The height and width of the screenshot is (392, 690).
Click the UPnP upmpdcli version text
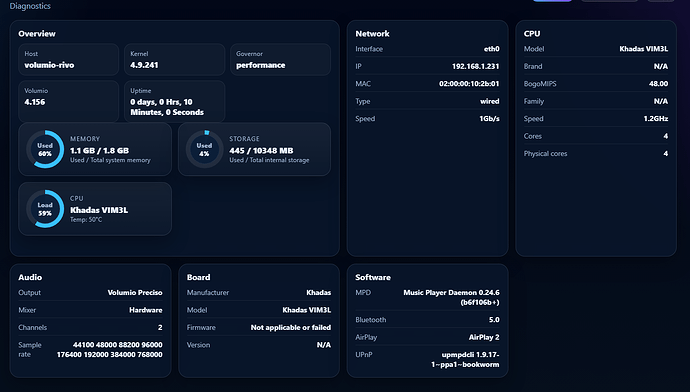coord(465,359)
